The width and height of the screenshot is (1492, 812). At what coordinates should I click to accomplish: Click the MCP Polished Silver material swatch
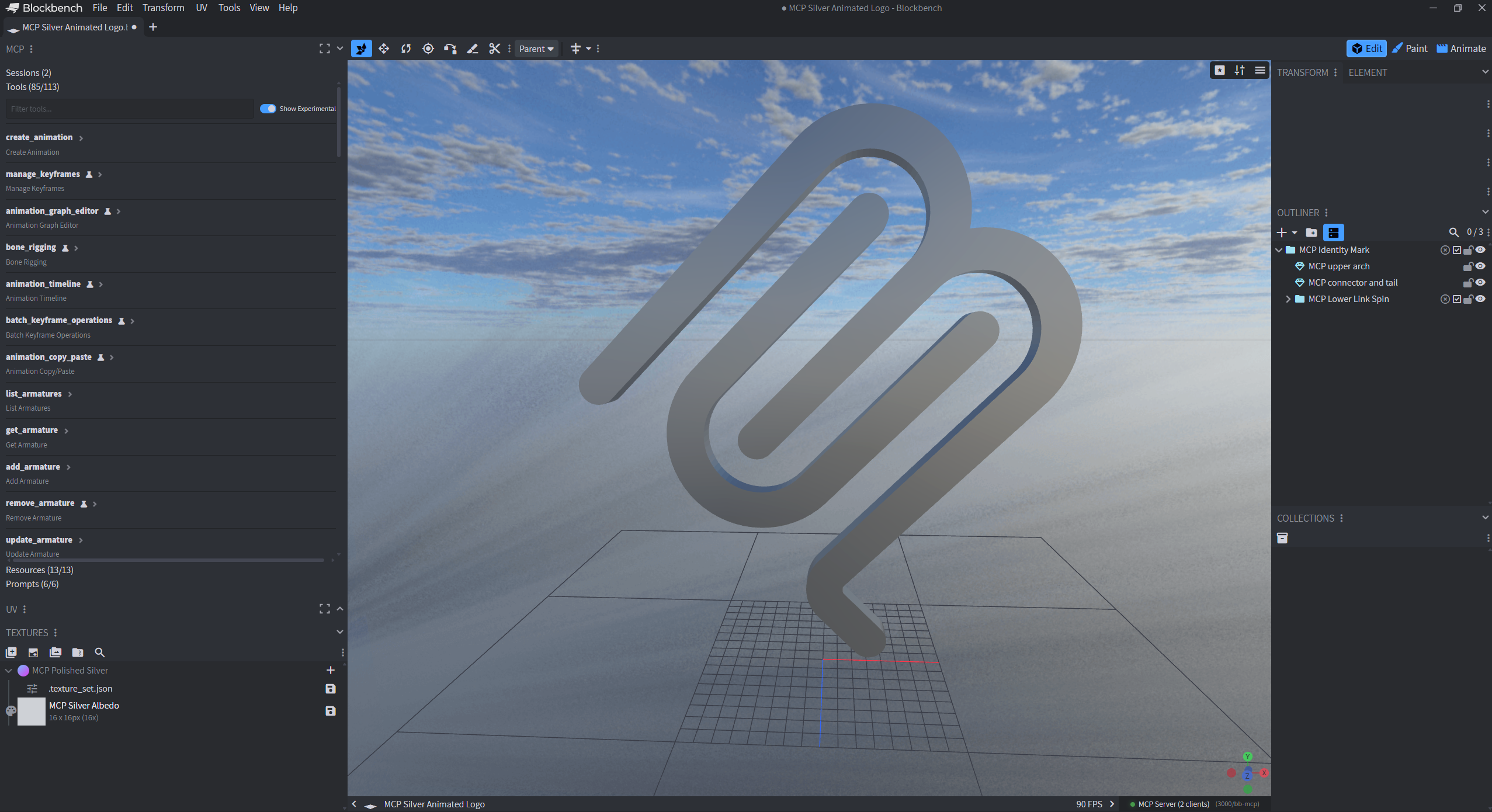point(23,671)
